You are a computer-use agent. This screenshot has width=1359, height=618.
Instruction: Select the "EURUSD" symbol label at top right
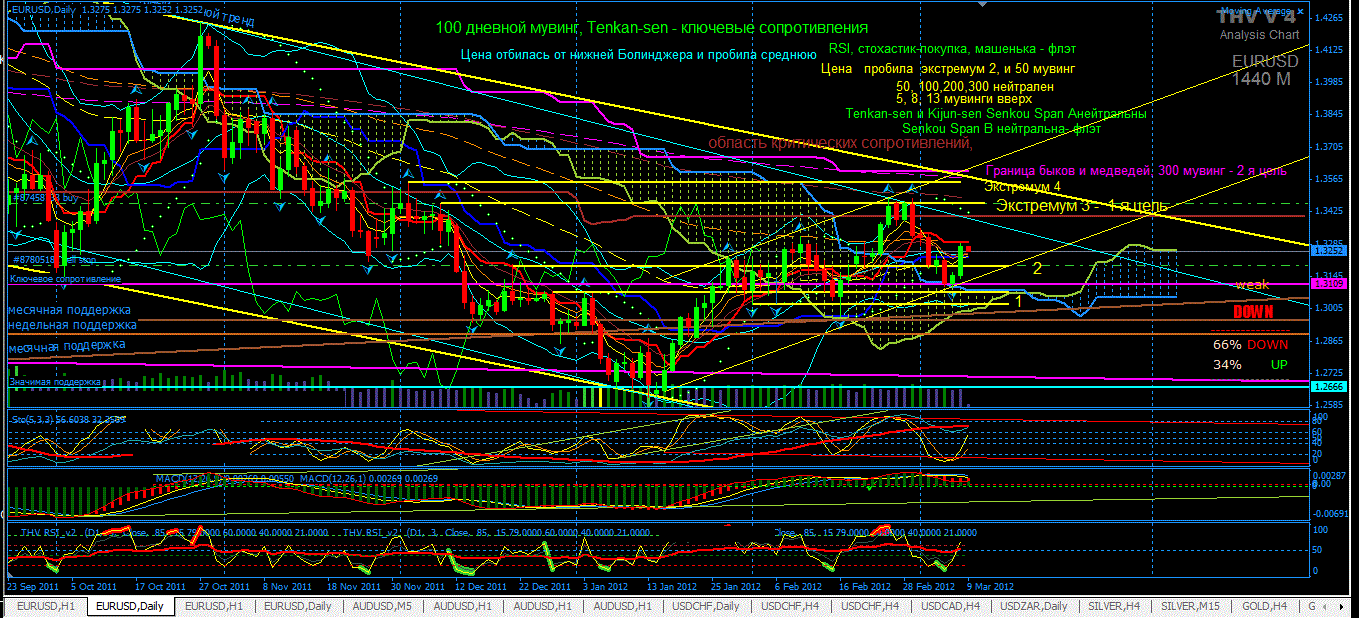point(1265,61)
